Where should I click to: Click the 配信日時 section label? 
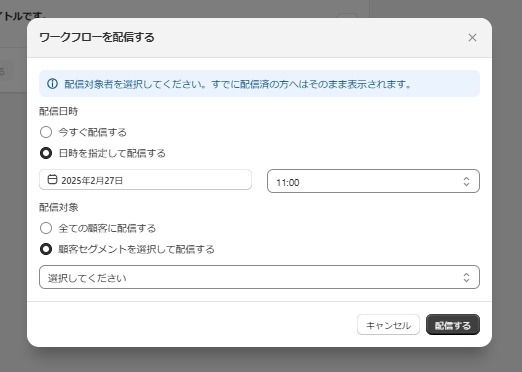click(59, 111)
